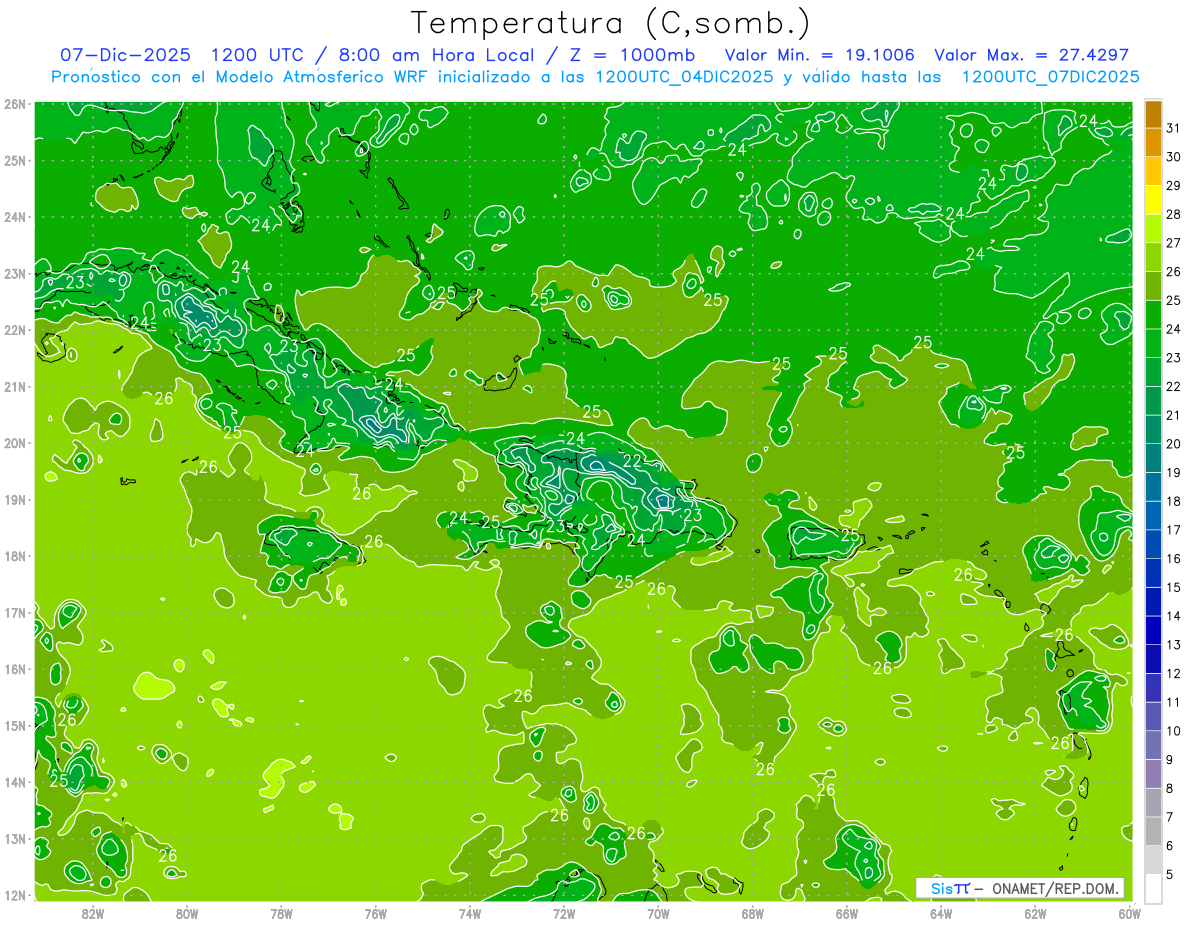Screen dimensions: 1200x927
Task: Click the "26N" latitude axis label
Action: [x=15, y=104]
